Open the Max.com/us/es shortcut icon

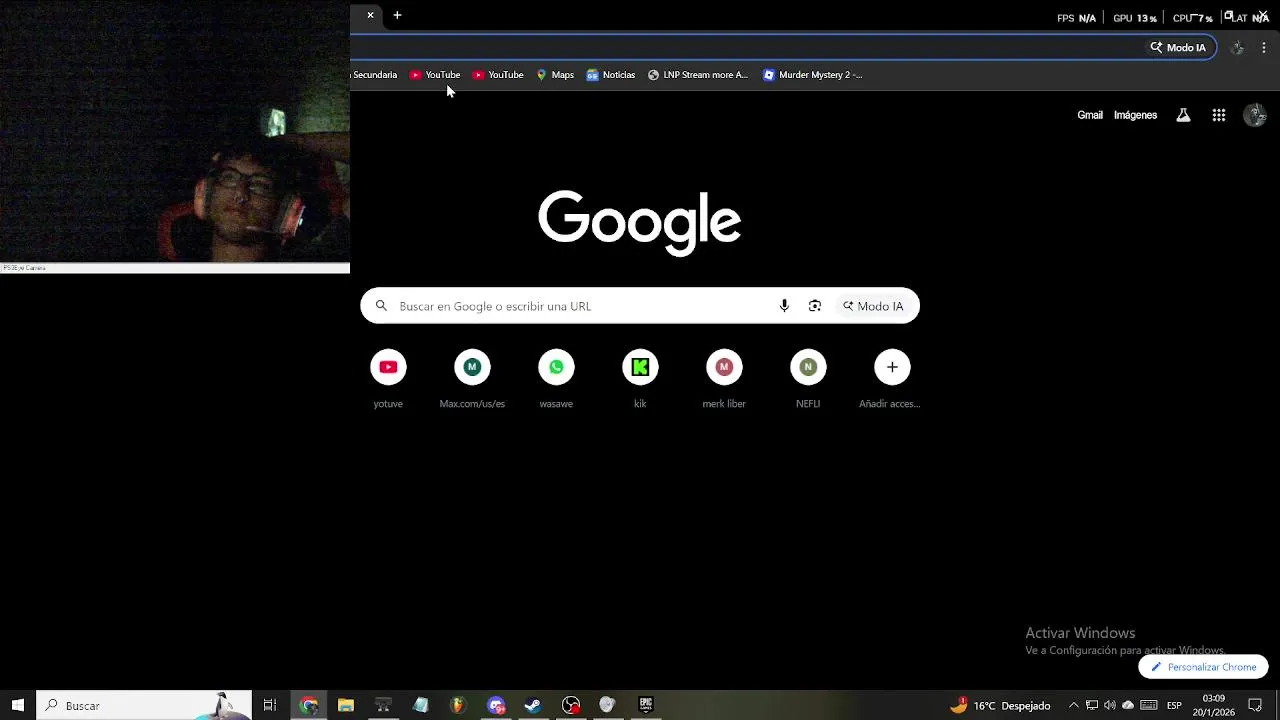coord(472,367)
